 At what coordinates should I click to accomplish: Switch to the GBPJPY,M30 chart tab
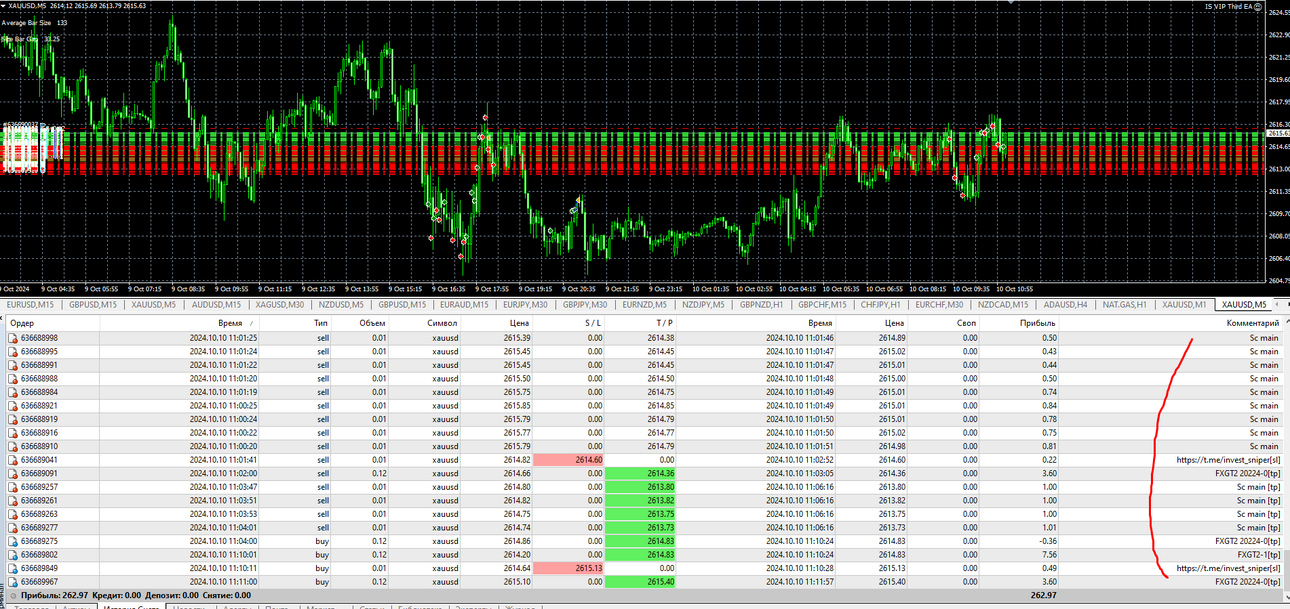tap(585, 305)
